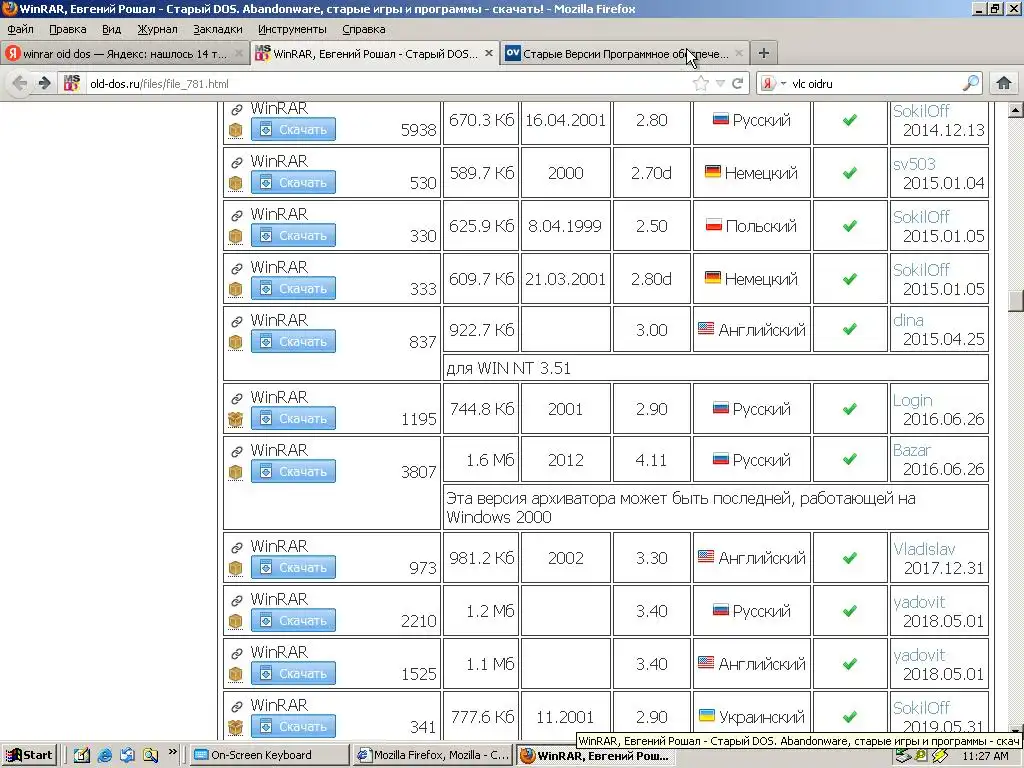This screenshot has width=1024, height=768.
Task: Click the Ukrainian flag in 2.90 row
Action: (707, 715)
